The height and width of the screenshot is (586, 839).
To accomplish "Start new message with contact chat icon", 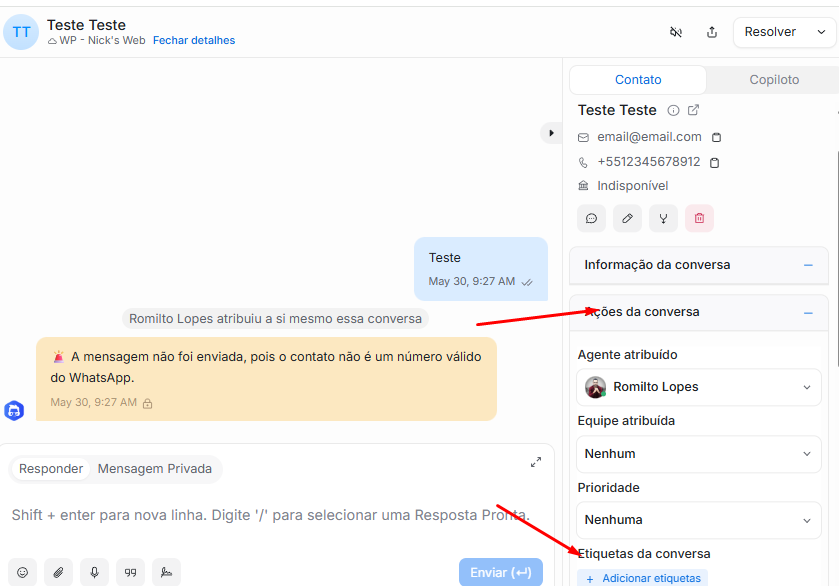I will 591,218.
